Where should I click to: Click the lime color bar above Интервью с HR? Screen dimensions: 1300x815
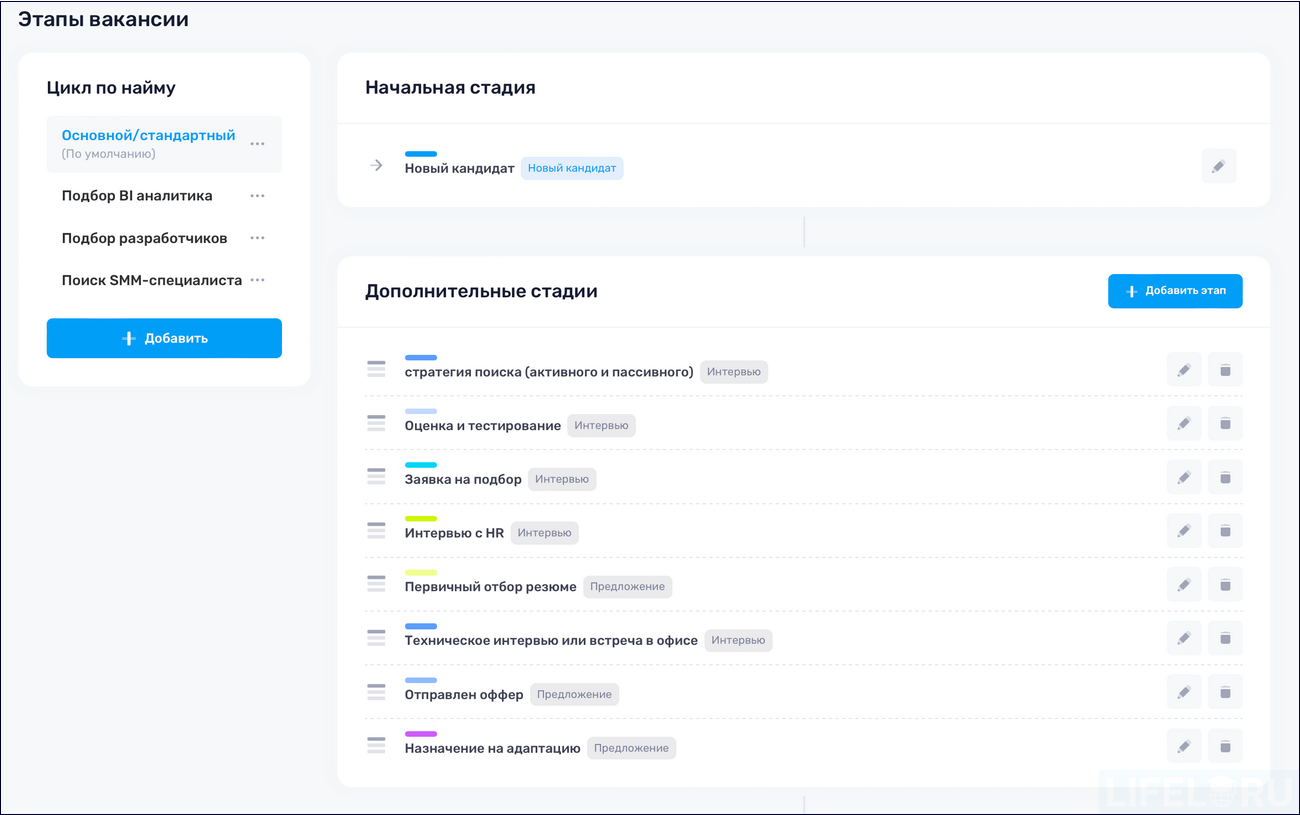421,519
